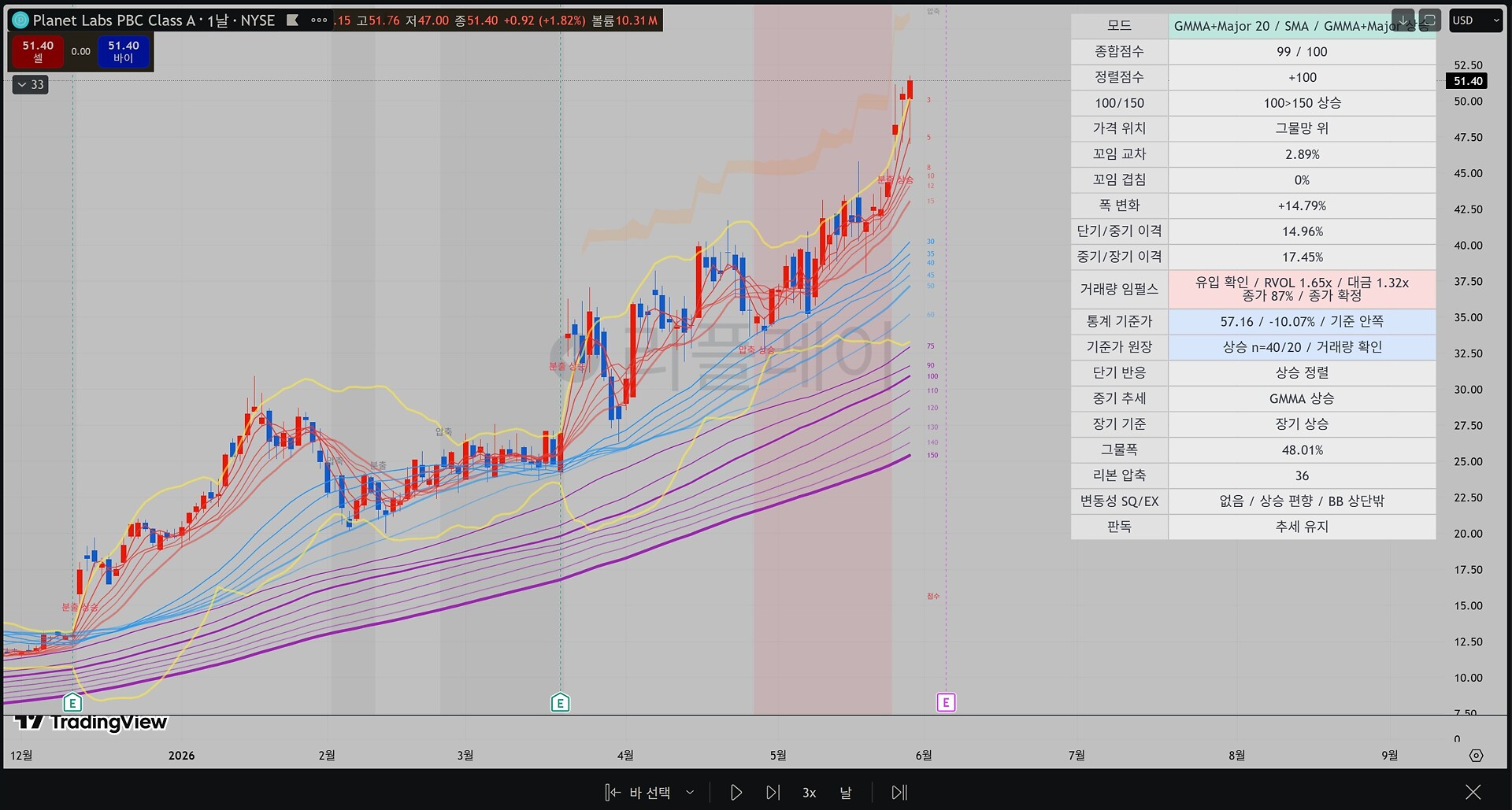Open the three-dot more menu in the chart legend
This screenshot has width=1512, height=810.
pos(319,20)
